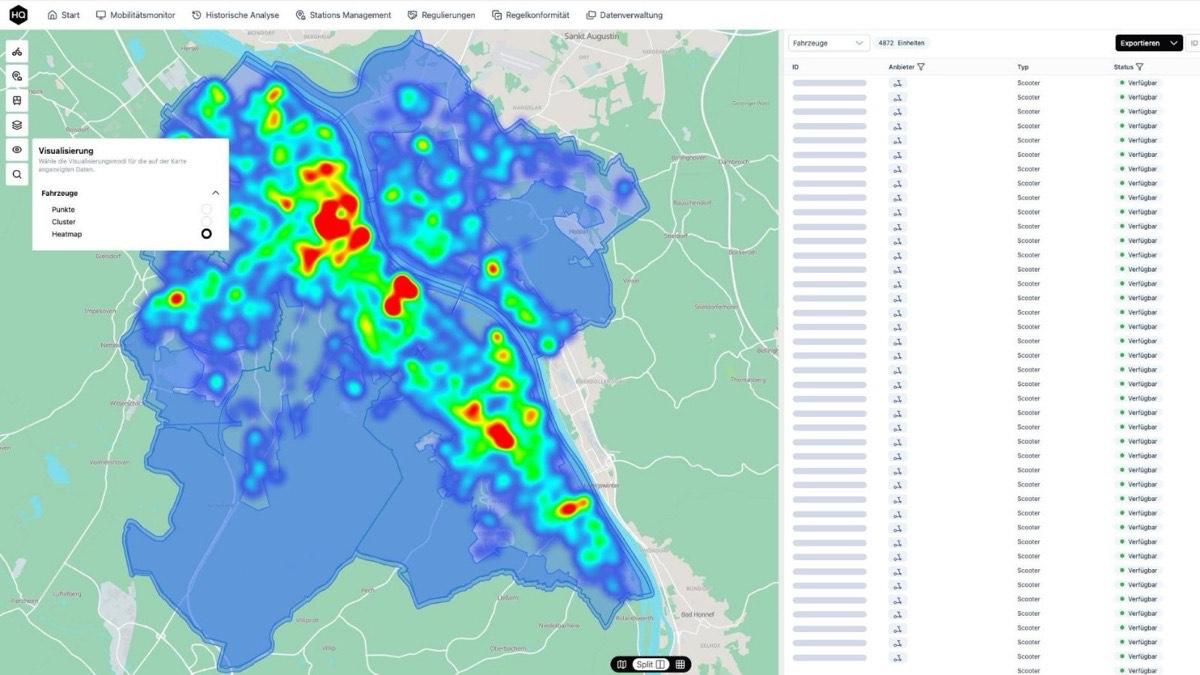
Task: Open the stations pin map tool
Action: [x=17, y=76]
